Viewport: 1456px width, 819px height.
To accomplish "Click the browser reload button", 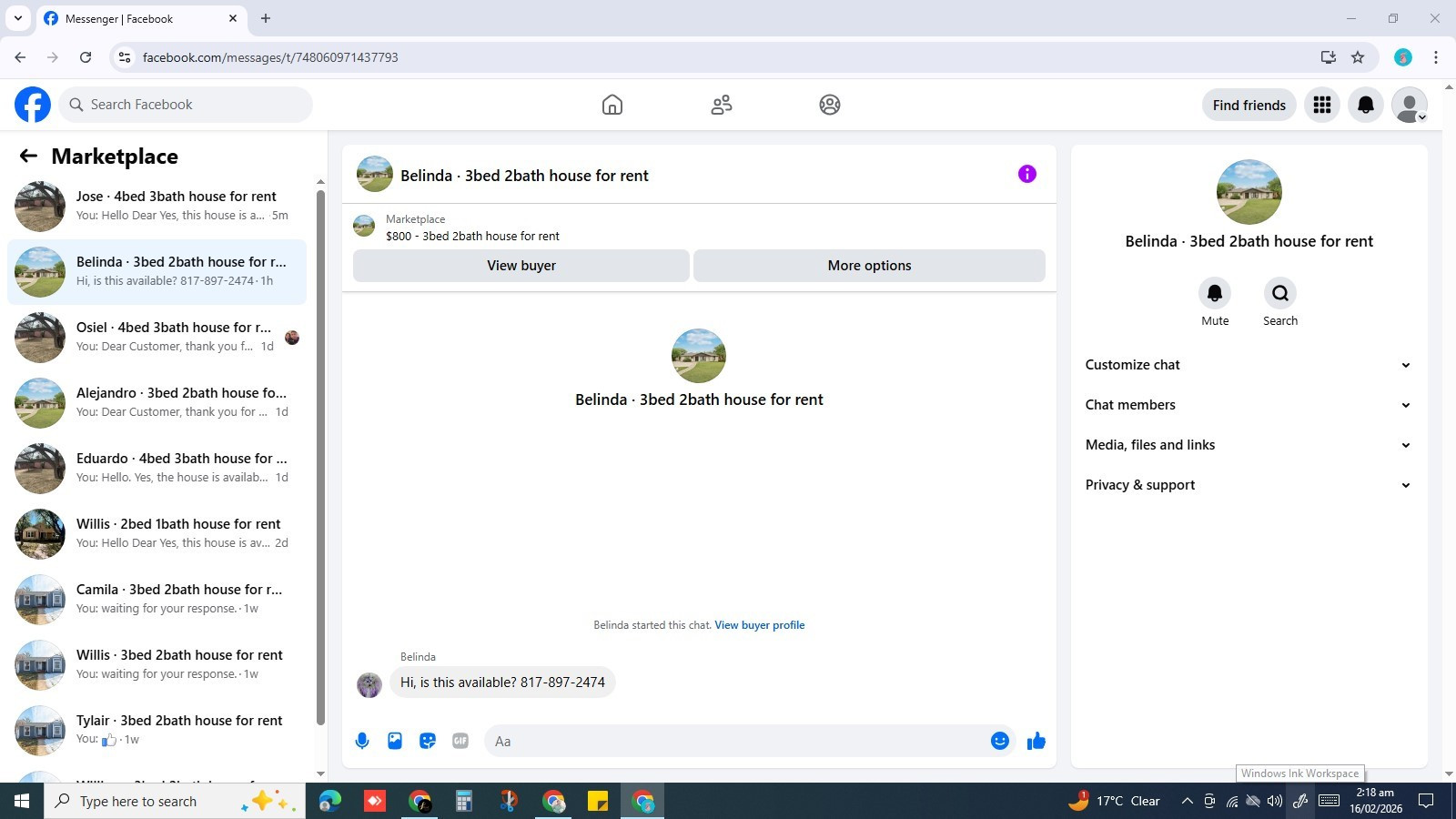I will tap(86, 57).
